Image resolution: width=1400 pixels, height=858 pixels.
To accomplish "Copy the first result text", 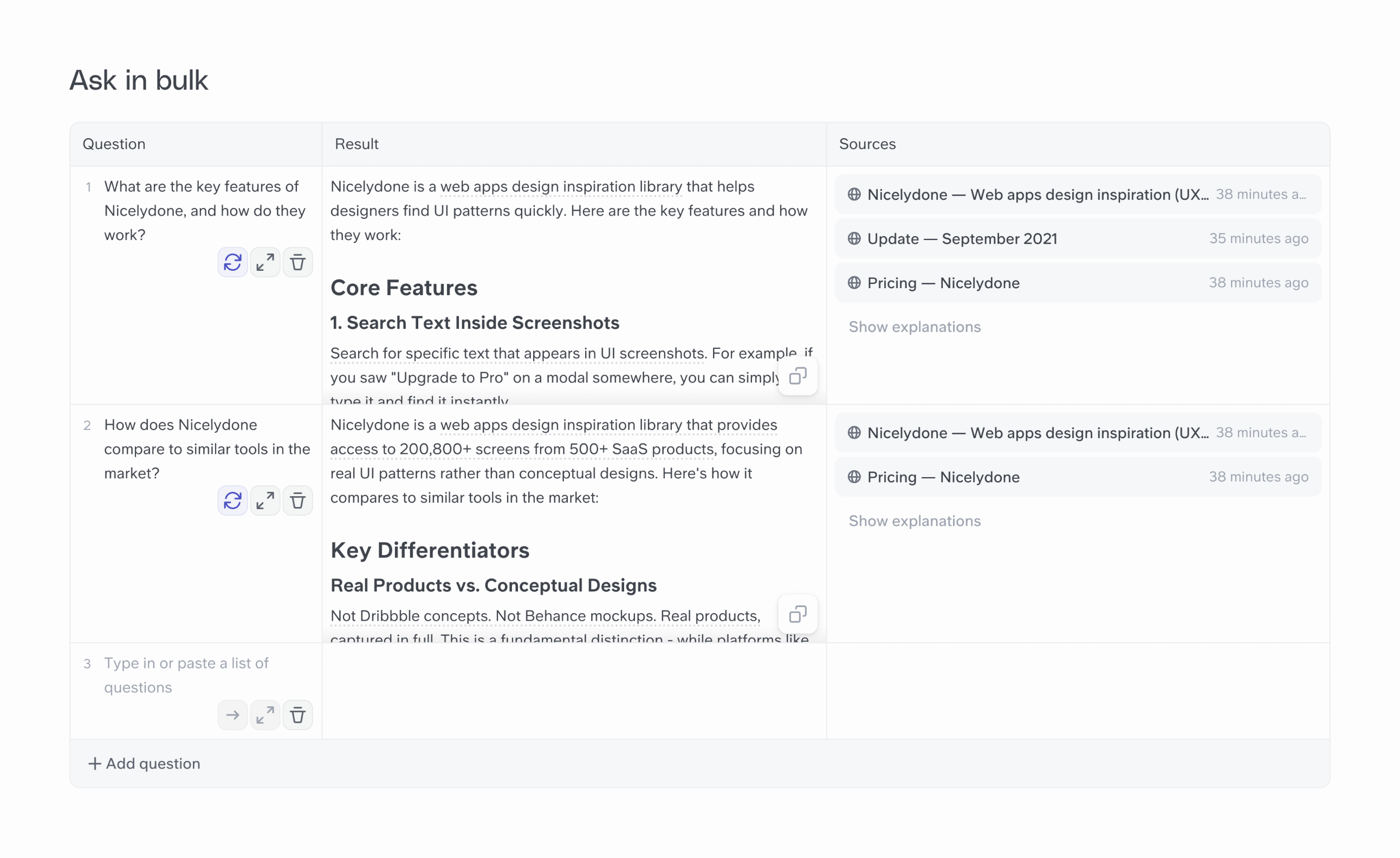I will (798, 375).
